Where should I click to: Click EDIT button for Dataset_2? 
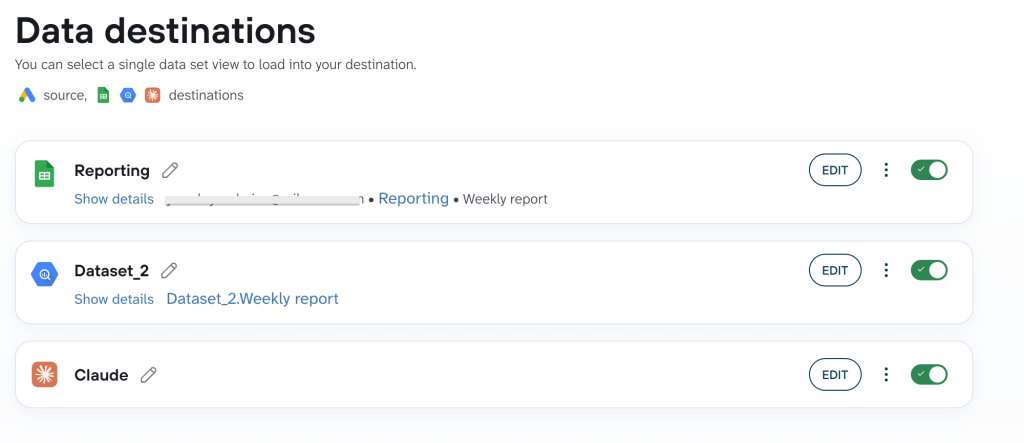835,270
